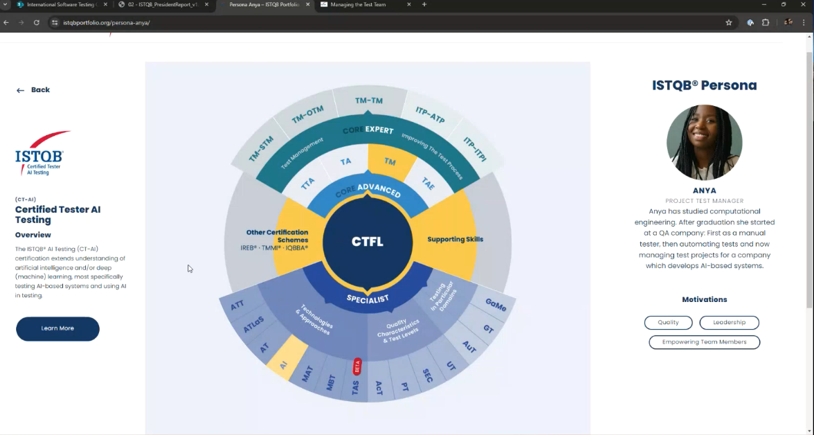Select the PT specialist segment

(x=405, y=386)
